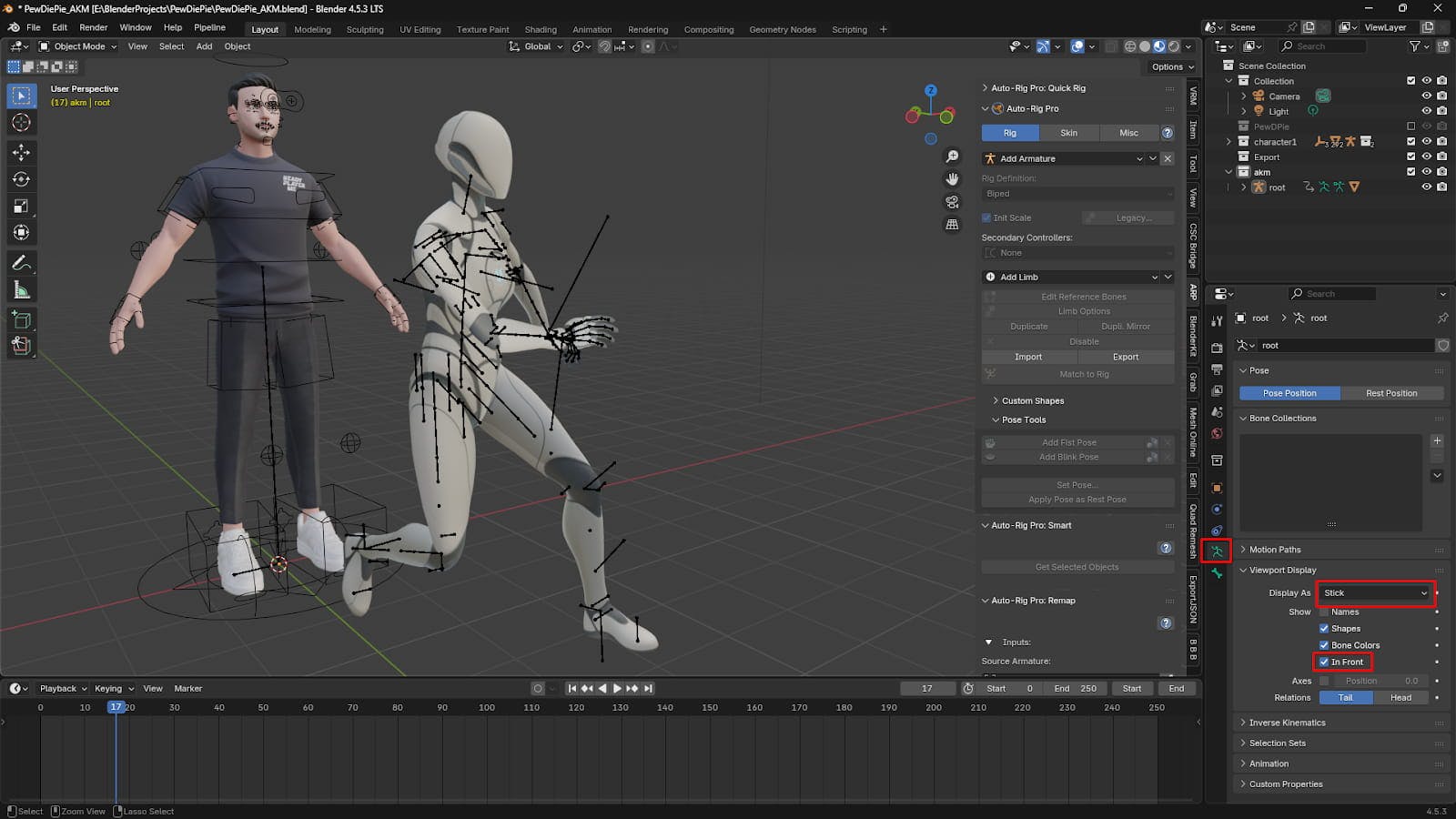
Task: Click the current frame number field
Action: 926,689
